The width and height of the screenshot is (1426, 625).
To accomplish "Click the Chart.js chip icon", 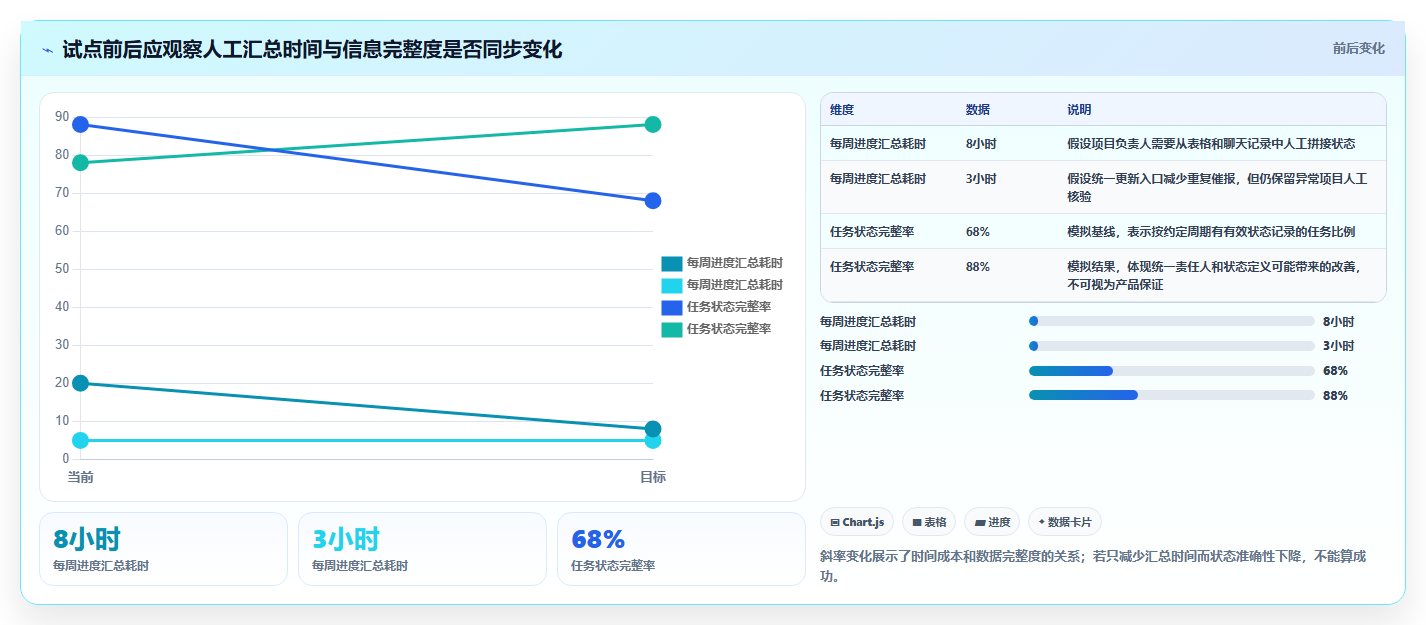I will 835,522.
